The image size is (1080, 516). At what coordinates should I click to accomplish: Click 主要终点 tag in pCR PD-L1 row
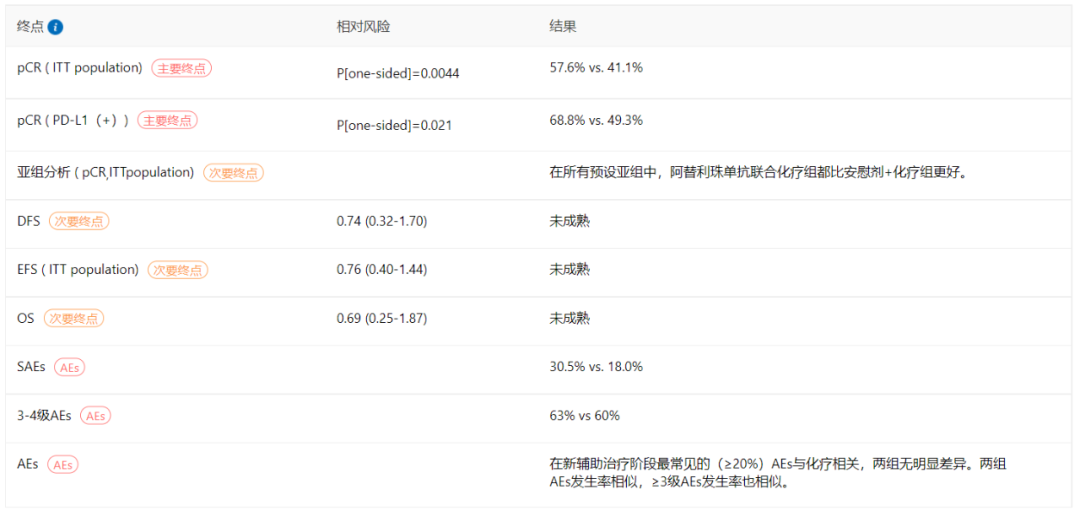coord(167,120)
